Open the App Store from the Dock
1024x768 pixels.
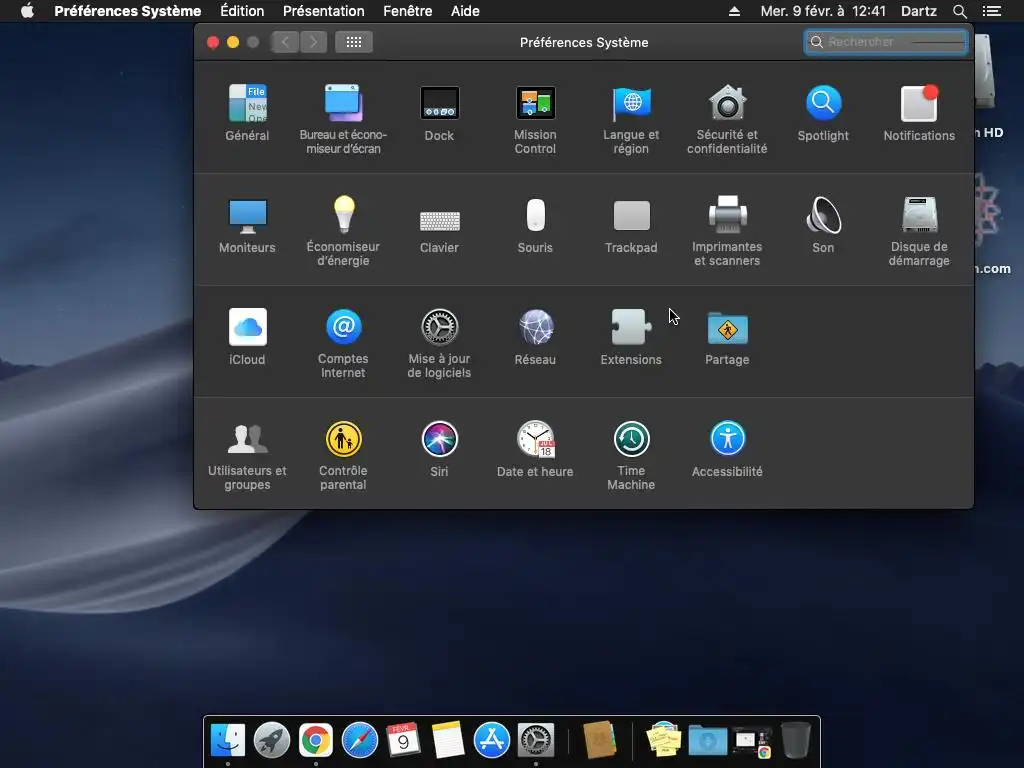[491, 740]
